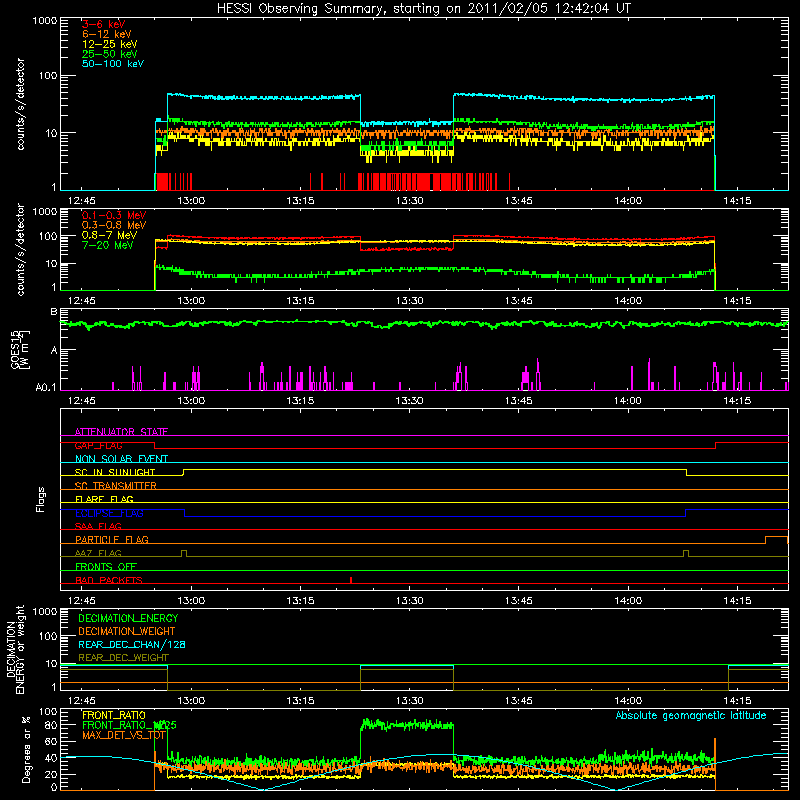
Task: Select the FRONT_RATIO legend label
Action: coord(114,715)
